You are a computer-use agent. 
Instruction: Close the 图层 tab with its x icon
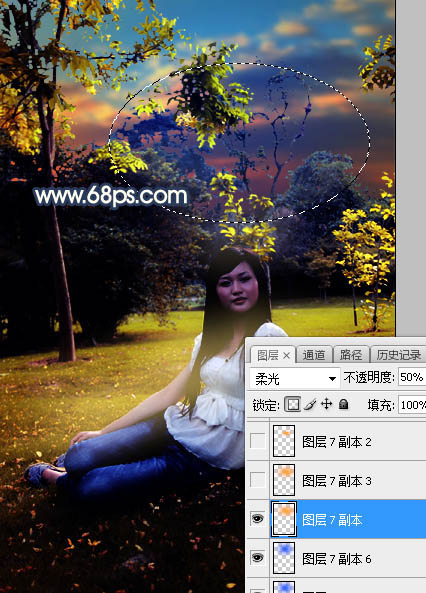286,355
